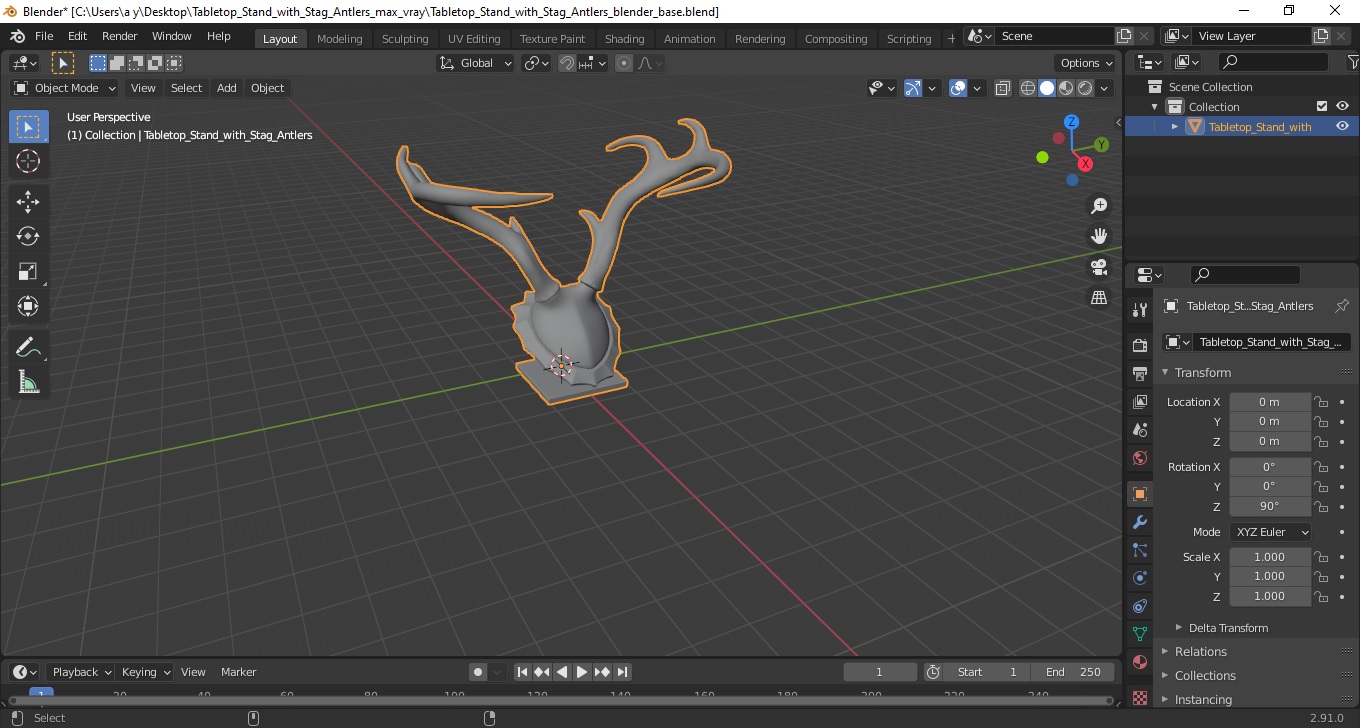Screen dimensions: 1360x728
Task: Open the Particles properties tab
Action: (x=1139, y=550)
